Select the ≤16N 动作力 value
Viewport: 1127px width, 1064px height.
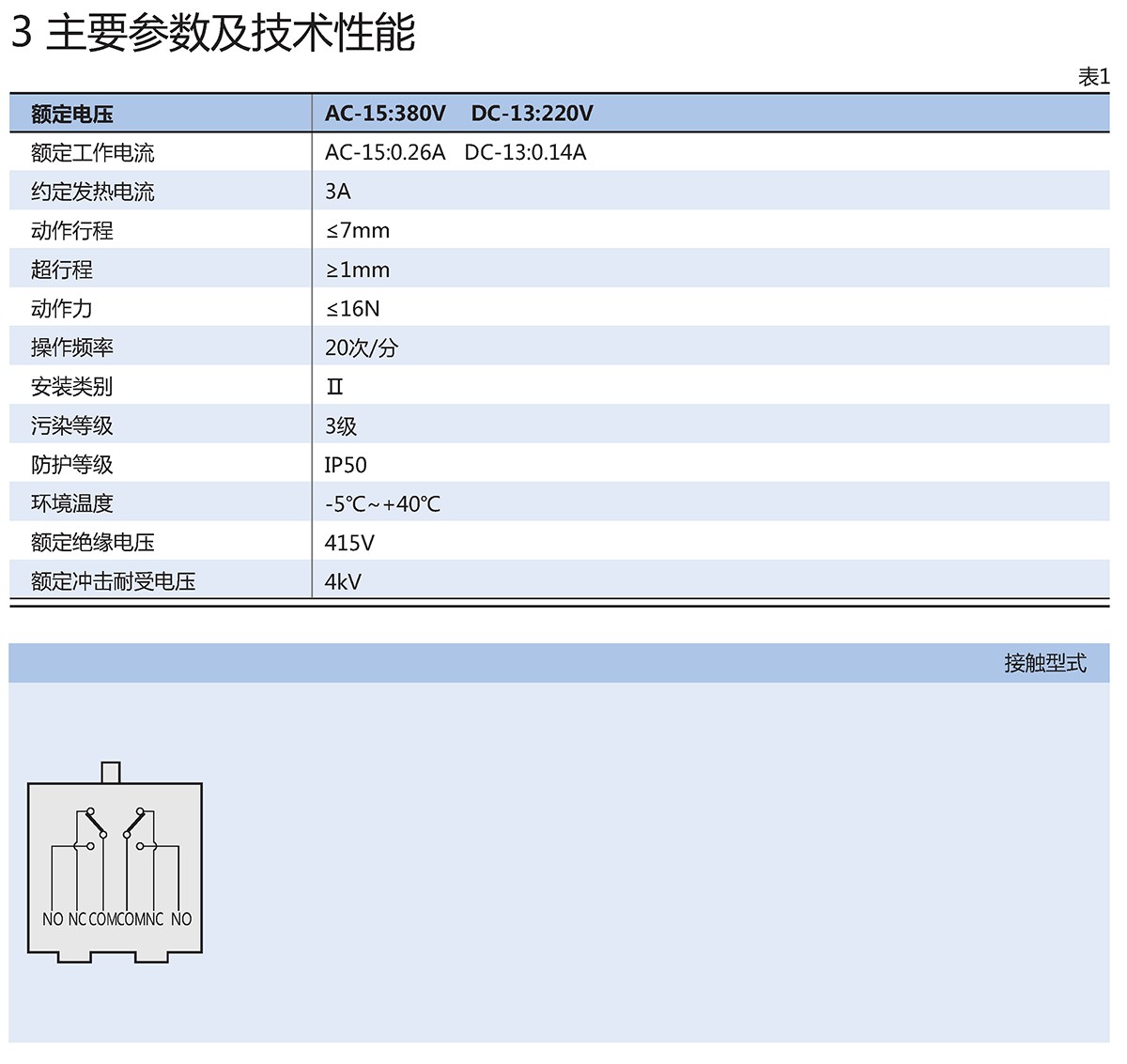click(352, 309)
